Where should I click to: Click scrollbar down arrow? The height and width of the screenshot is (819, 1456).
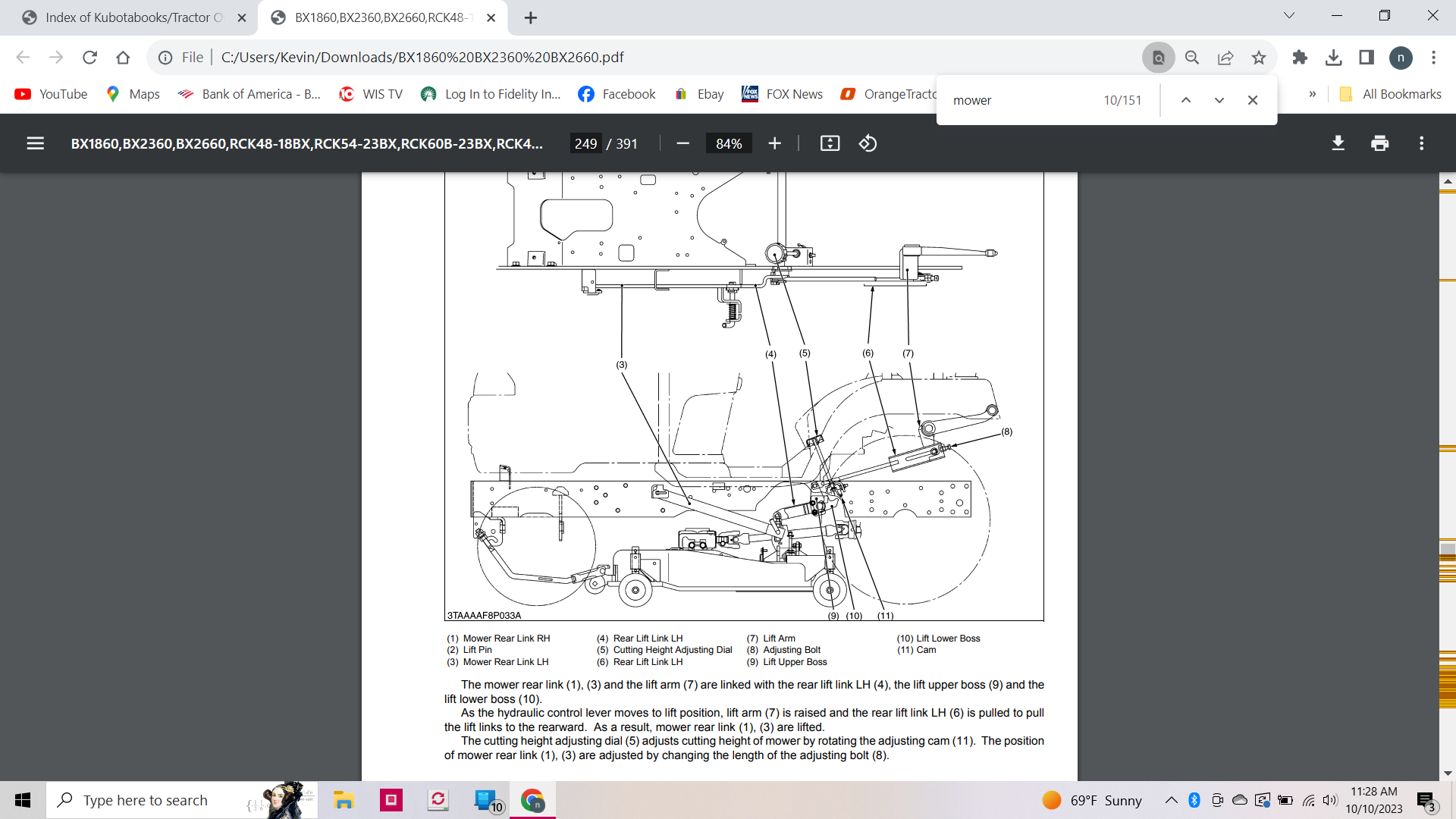[x=1448, y=773]
